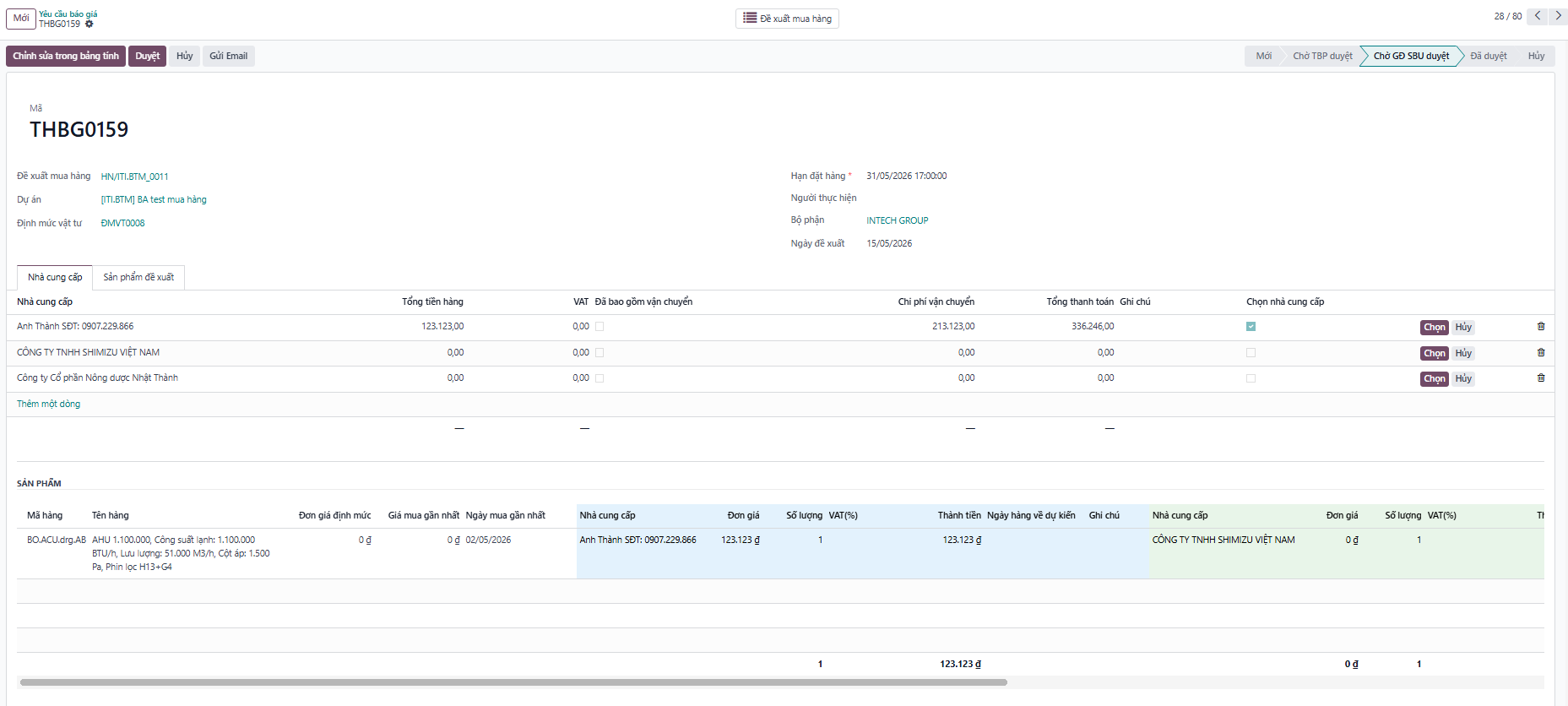Click Chọn for Anh Thành supplier
This screenshot has width=1568, height=706.
1434,328
